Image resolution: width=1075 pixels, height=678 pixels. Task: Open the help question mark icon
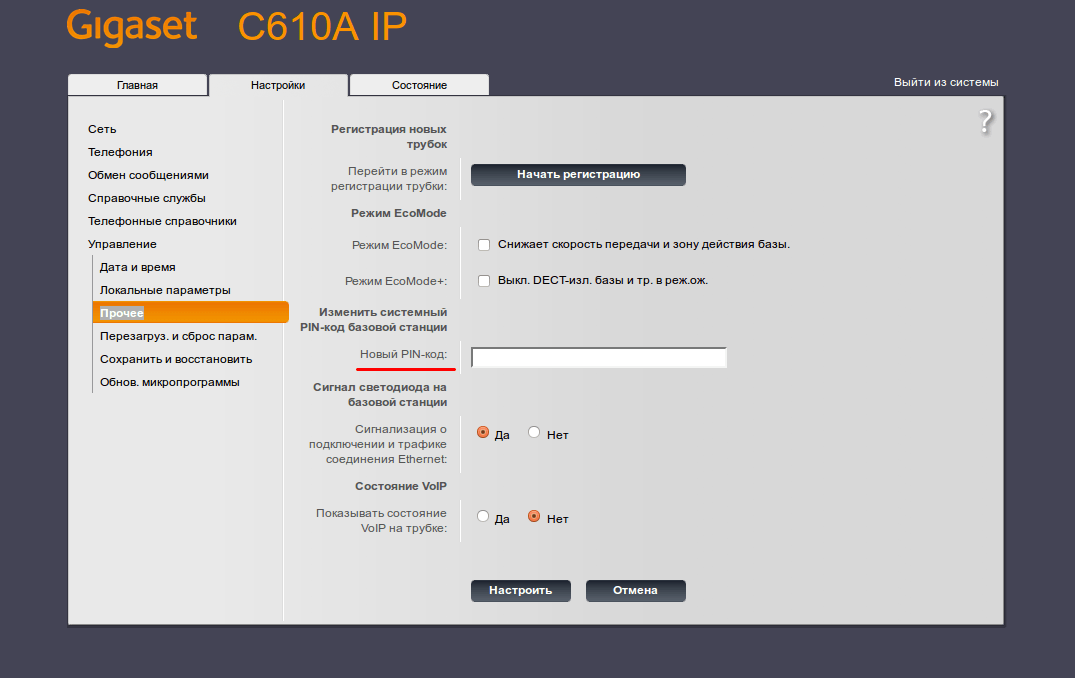(x=985, y=122)
